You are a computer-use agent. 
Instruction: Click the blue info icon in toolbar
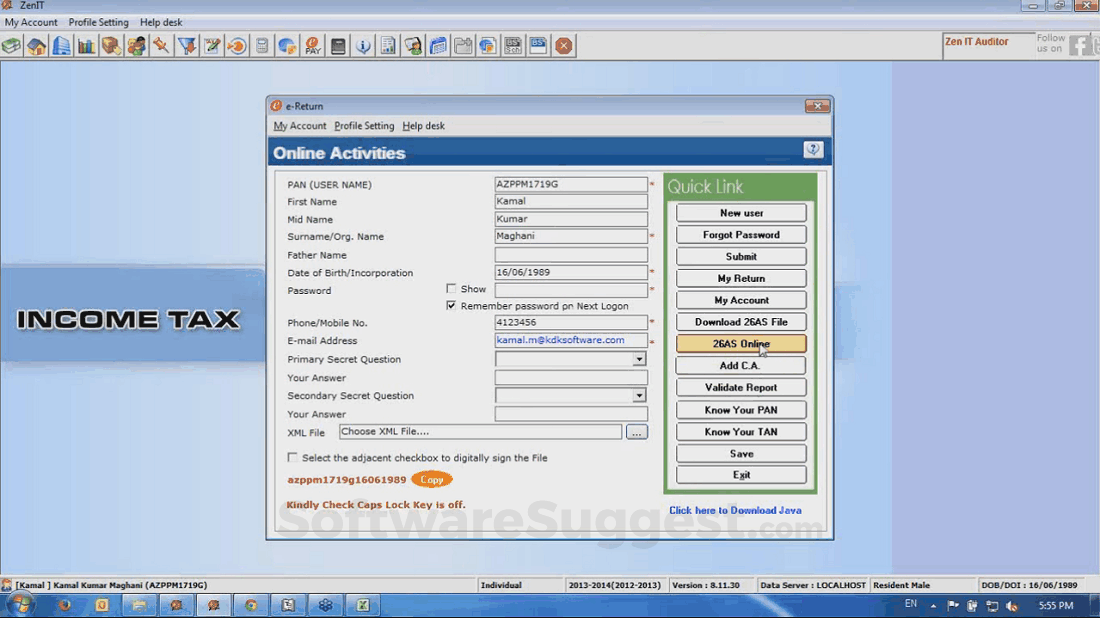click(x=363, y=46)
